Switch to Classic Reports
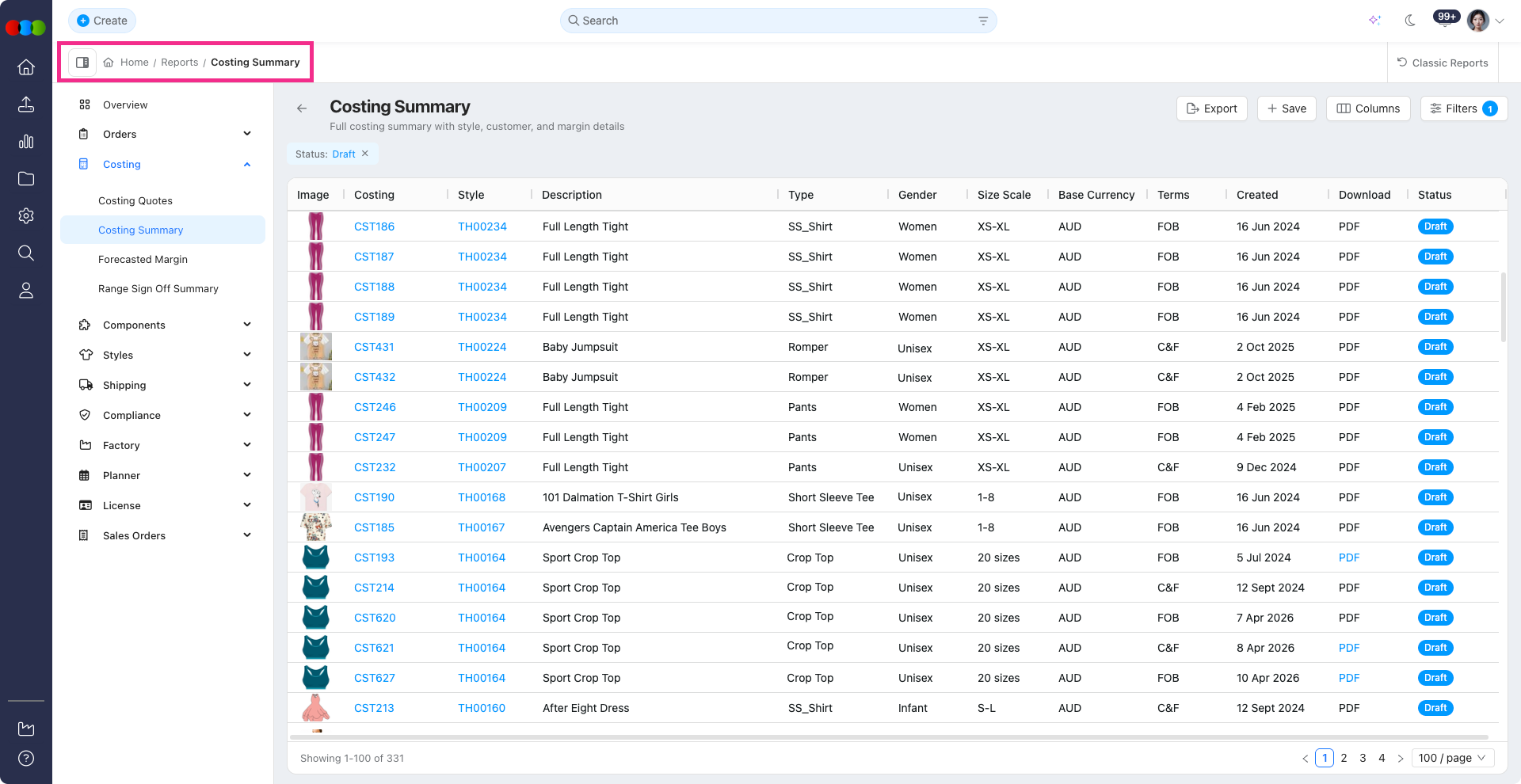The image size is (1521, 784). tap(1443, 63)
